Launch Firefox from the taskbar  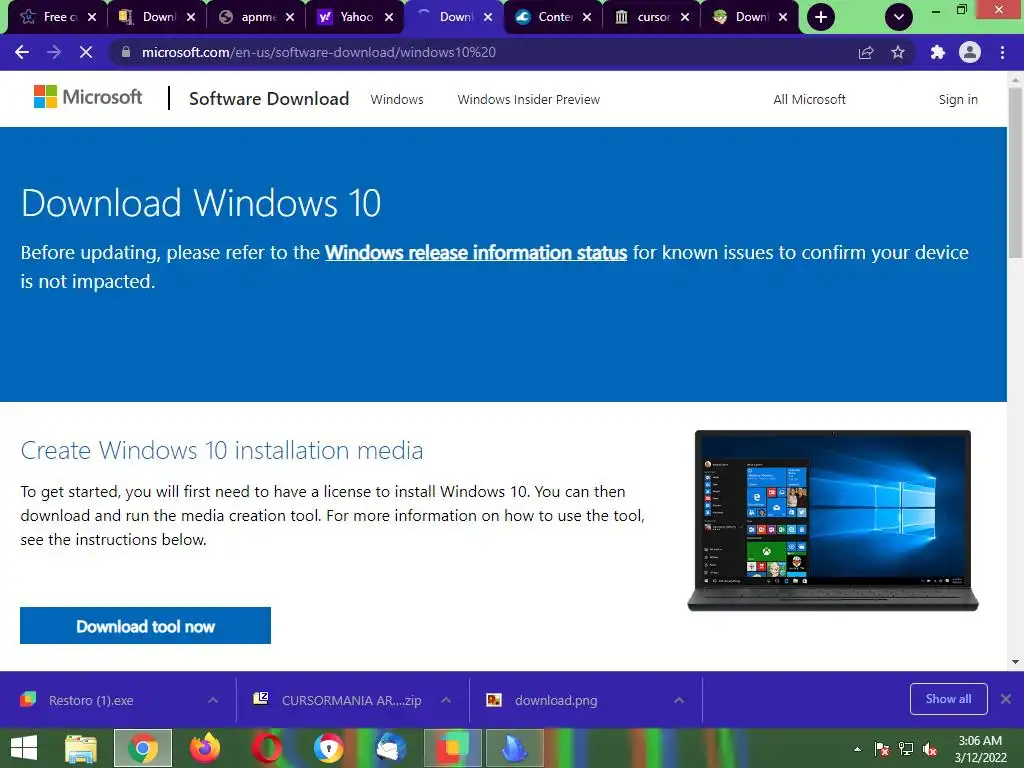point(204,748)
